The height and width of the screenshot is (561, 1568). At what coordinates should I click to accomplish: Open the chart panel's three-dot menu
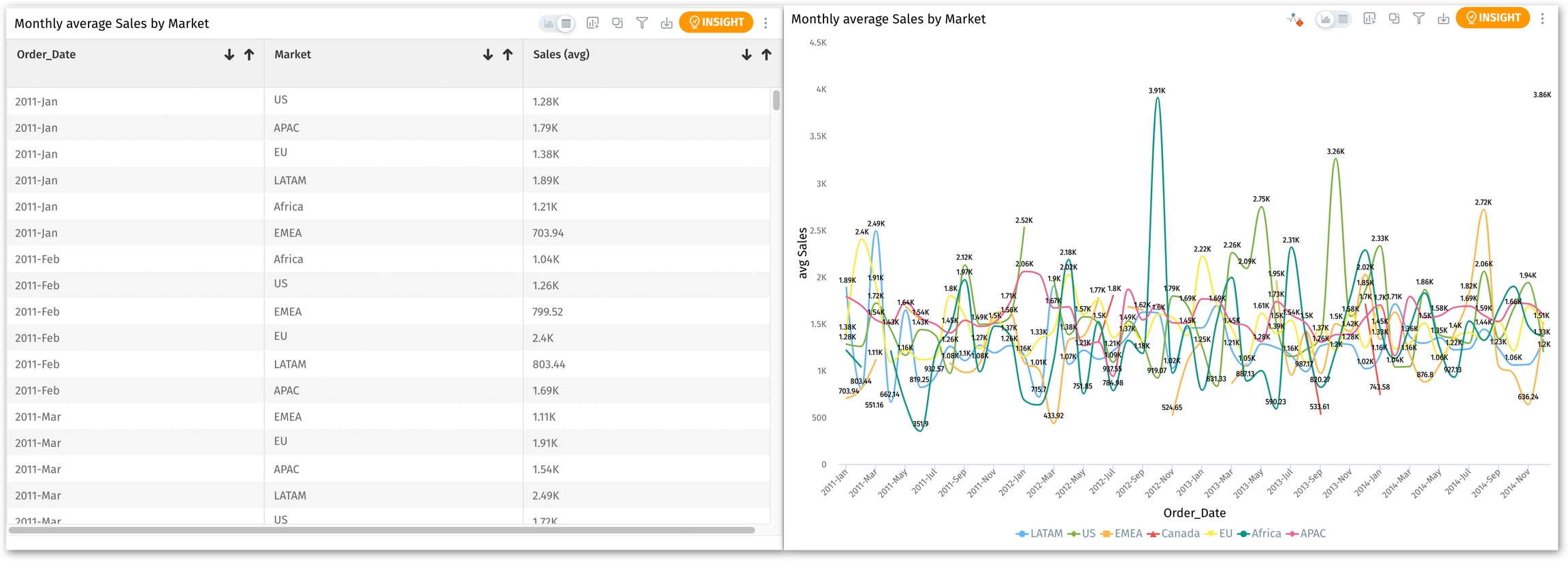point(1542,19)
